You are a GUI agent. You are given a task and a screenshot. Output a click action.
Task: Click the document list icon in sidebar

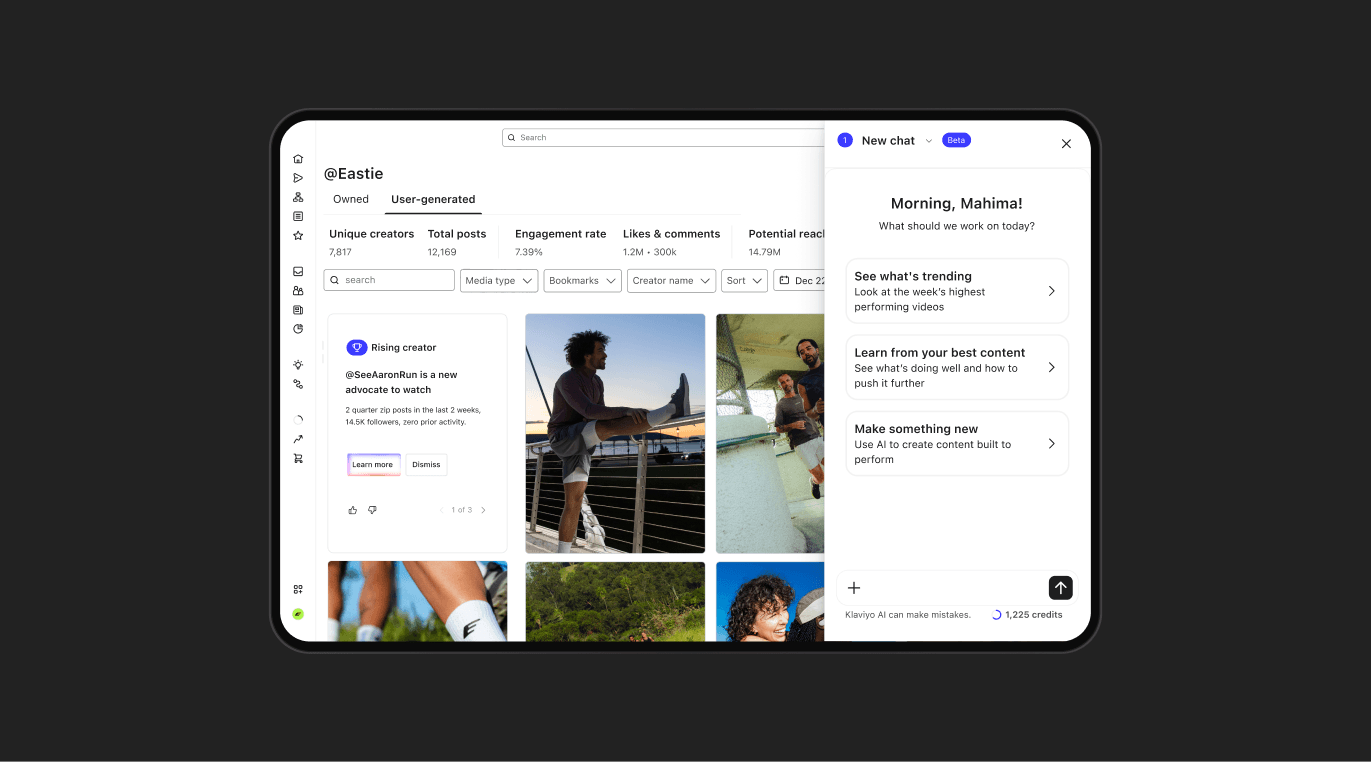[x=298, y=216]
